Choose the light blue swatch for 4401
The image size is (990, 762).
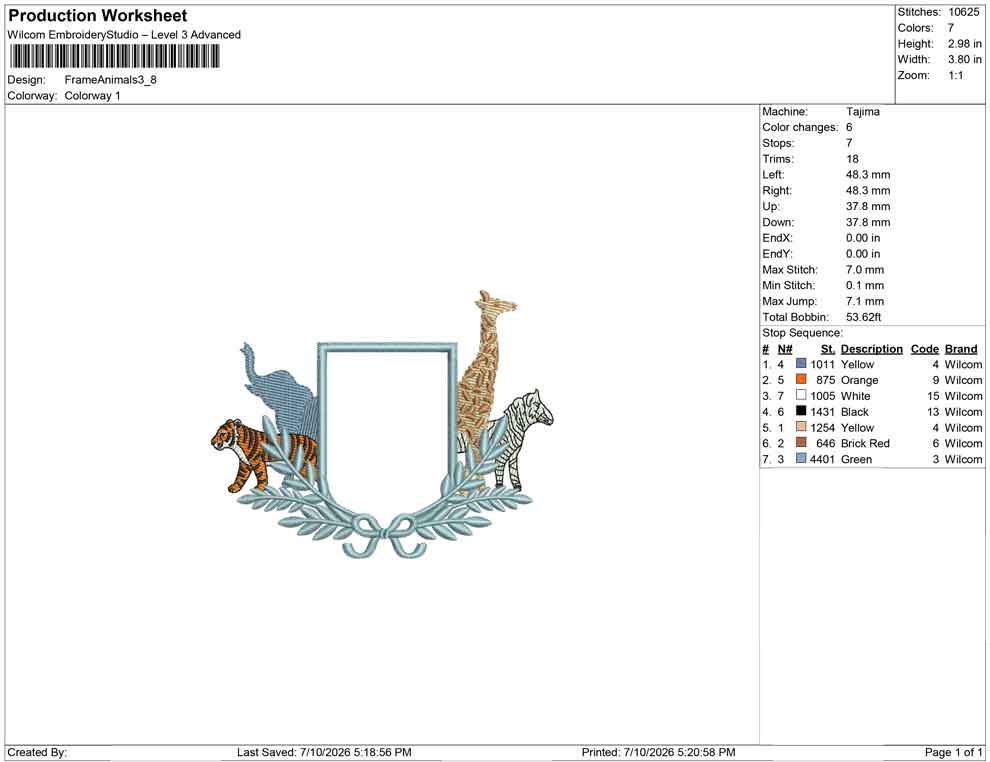(x=801, y=458)
